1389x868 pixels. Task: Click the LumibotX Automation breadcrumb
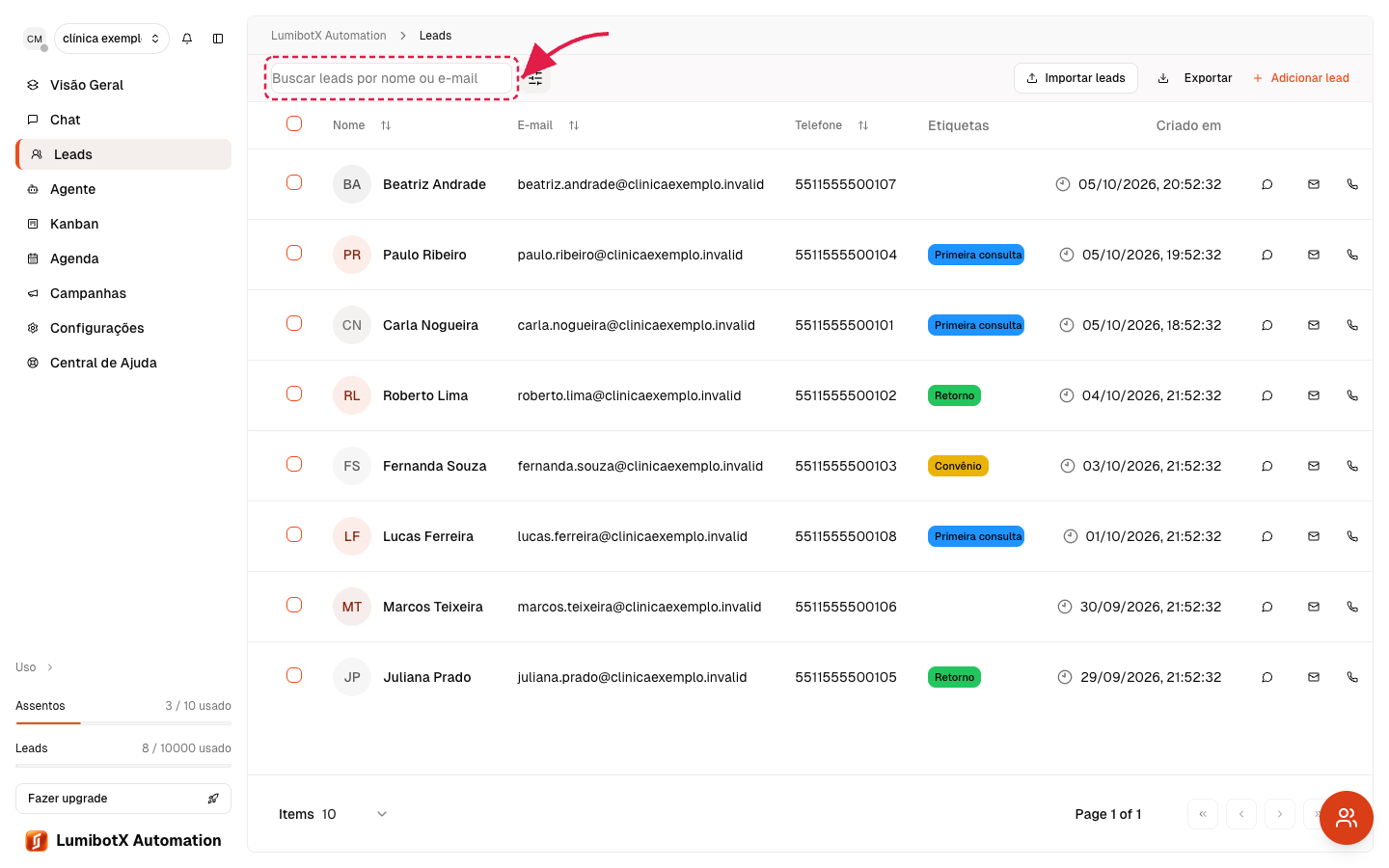point(329,36)
